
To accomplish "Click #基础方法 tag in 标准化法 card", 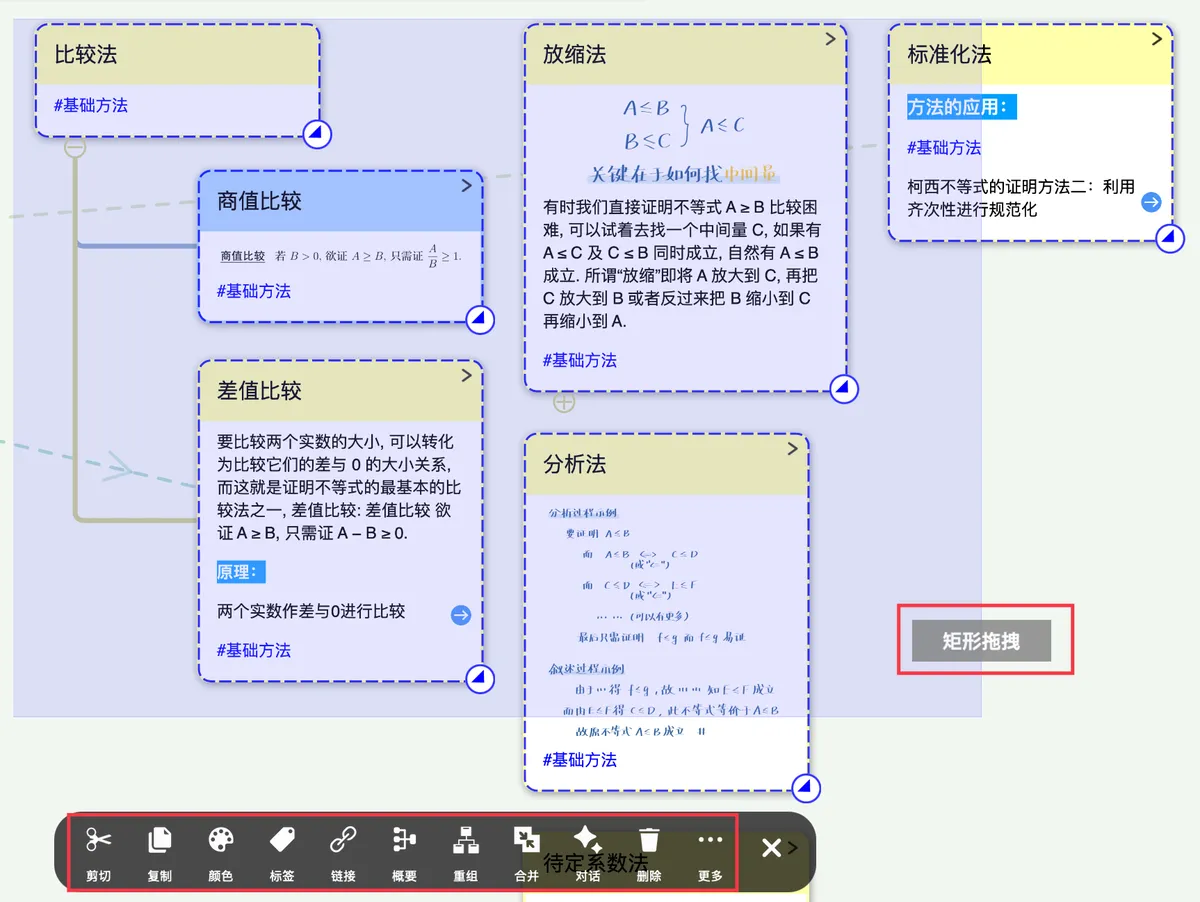I will (944, 147).
